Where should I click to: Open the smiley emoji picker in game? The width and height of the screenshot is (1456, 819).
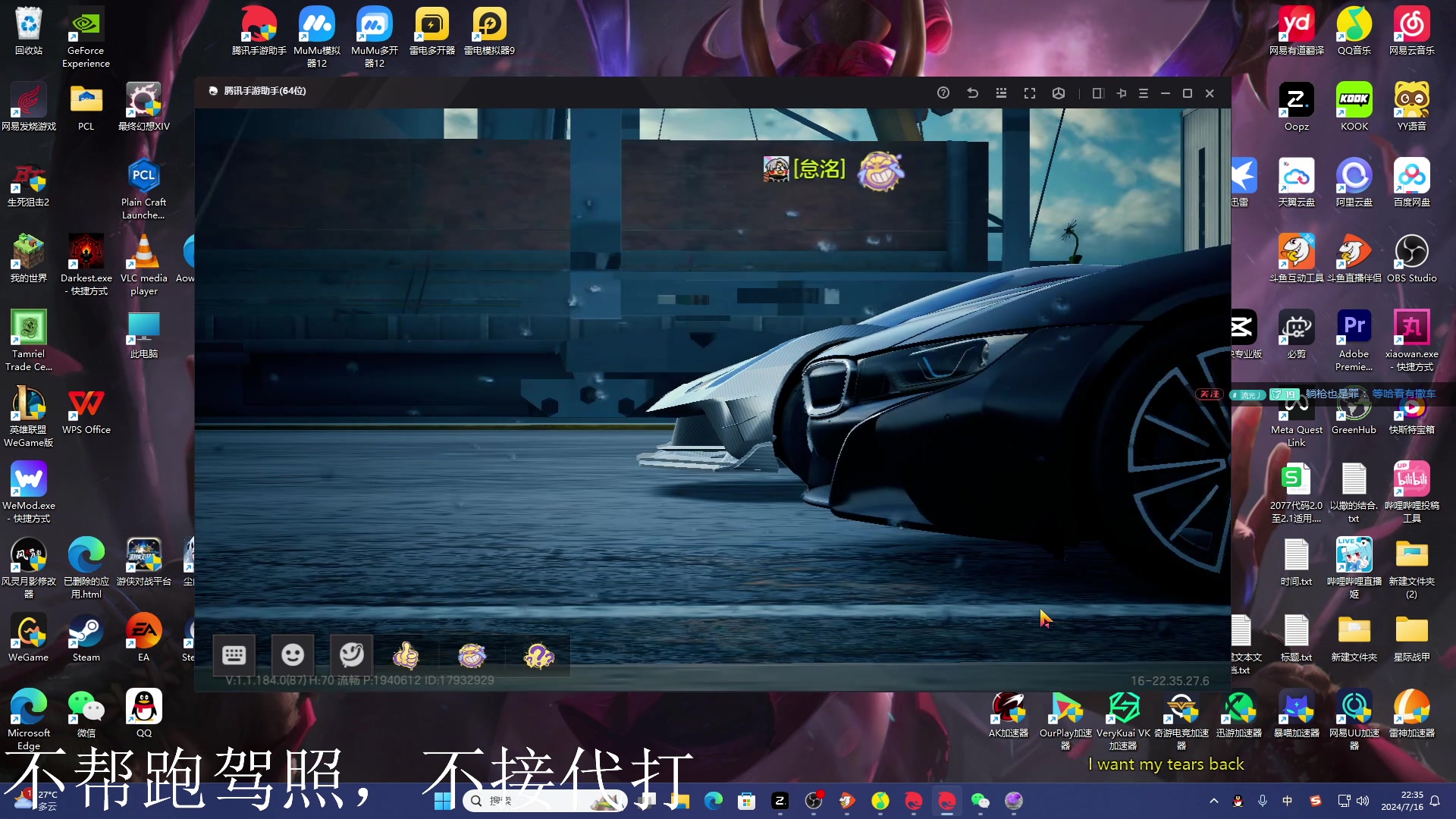[293, 654]
